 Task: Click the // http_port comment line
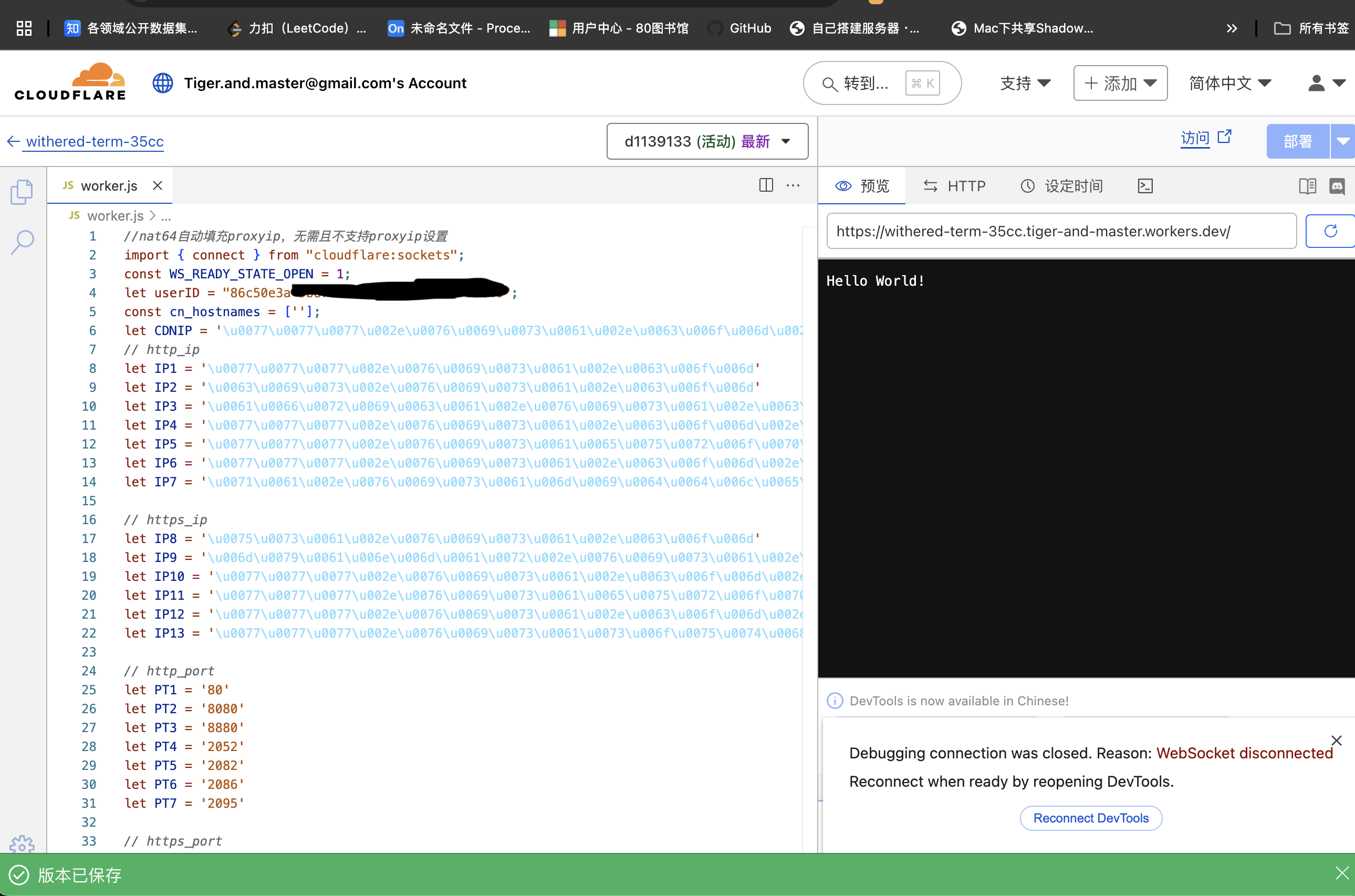169,671
